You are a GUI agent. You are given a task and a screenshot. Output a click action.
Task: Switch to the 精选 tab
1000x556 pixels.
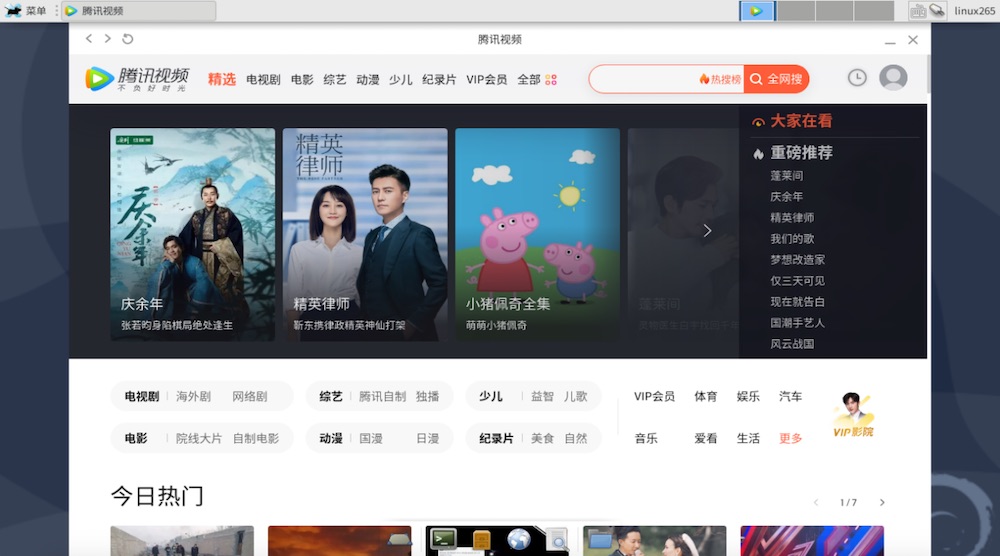(x=222, y=79)
